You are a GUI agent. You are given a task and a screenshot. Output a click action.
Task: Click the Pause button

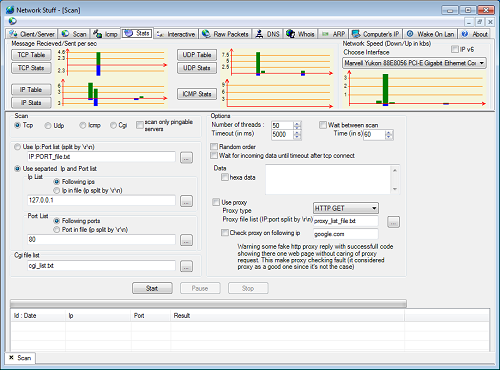tap(200, 288)
